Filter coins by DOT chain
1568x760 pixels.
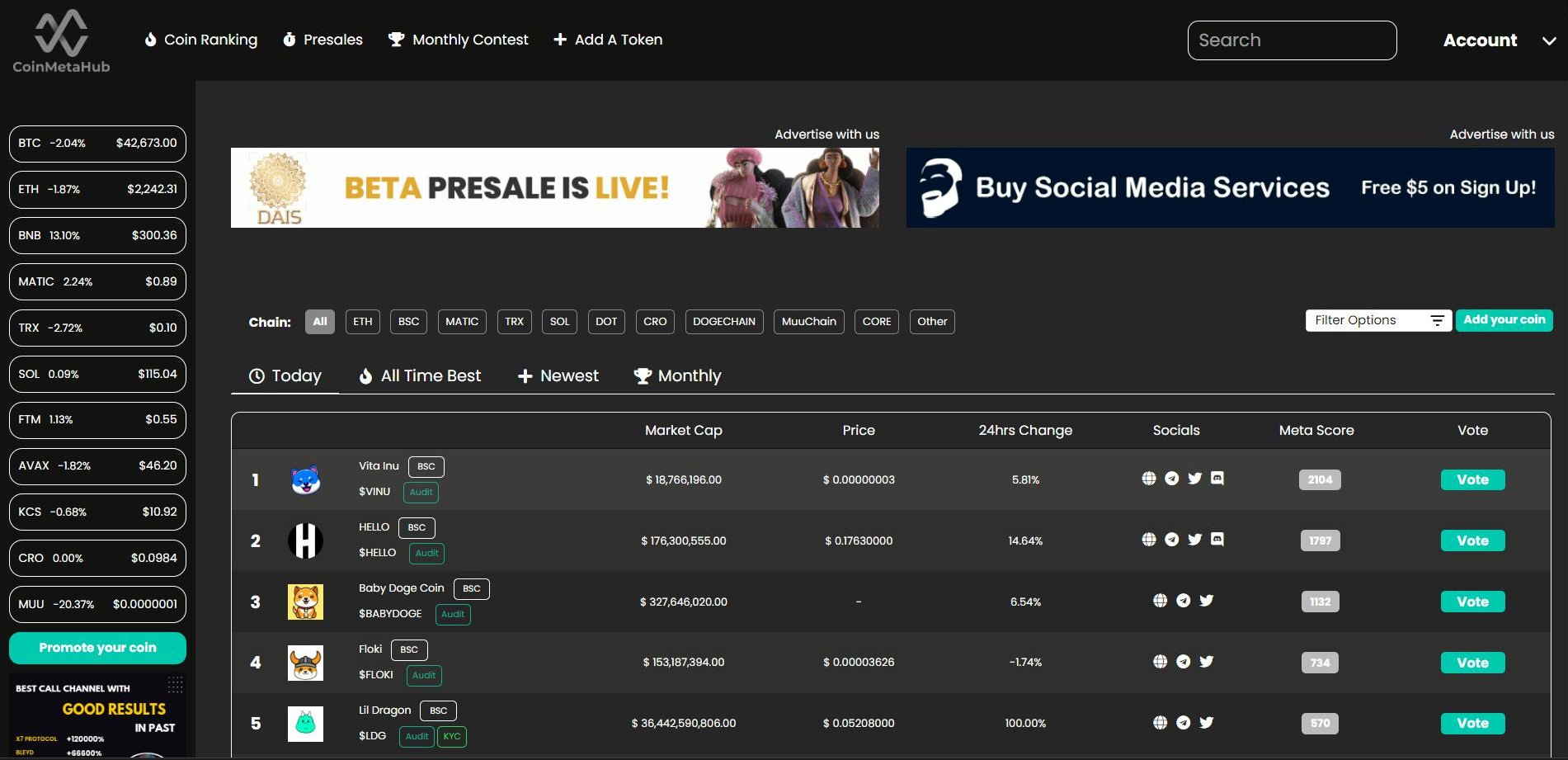[606, 322]
